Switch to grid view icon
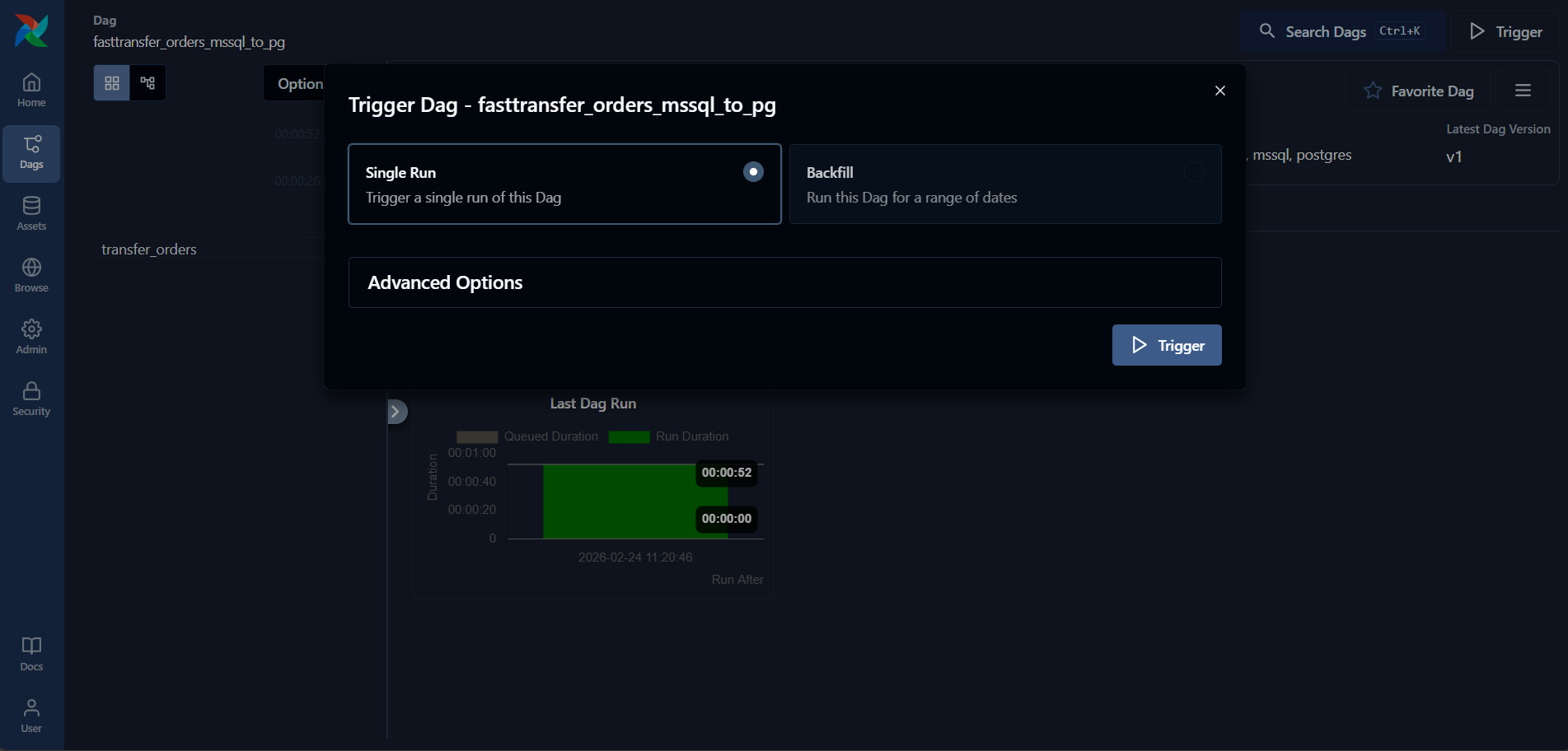 [112, 83]
